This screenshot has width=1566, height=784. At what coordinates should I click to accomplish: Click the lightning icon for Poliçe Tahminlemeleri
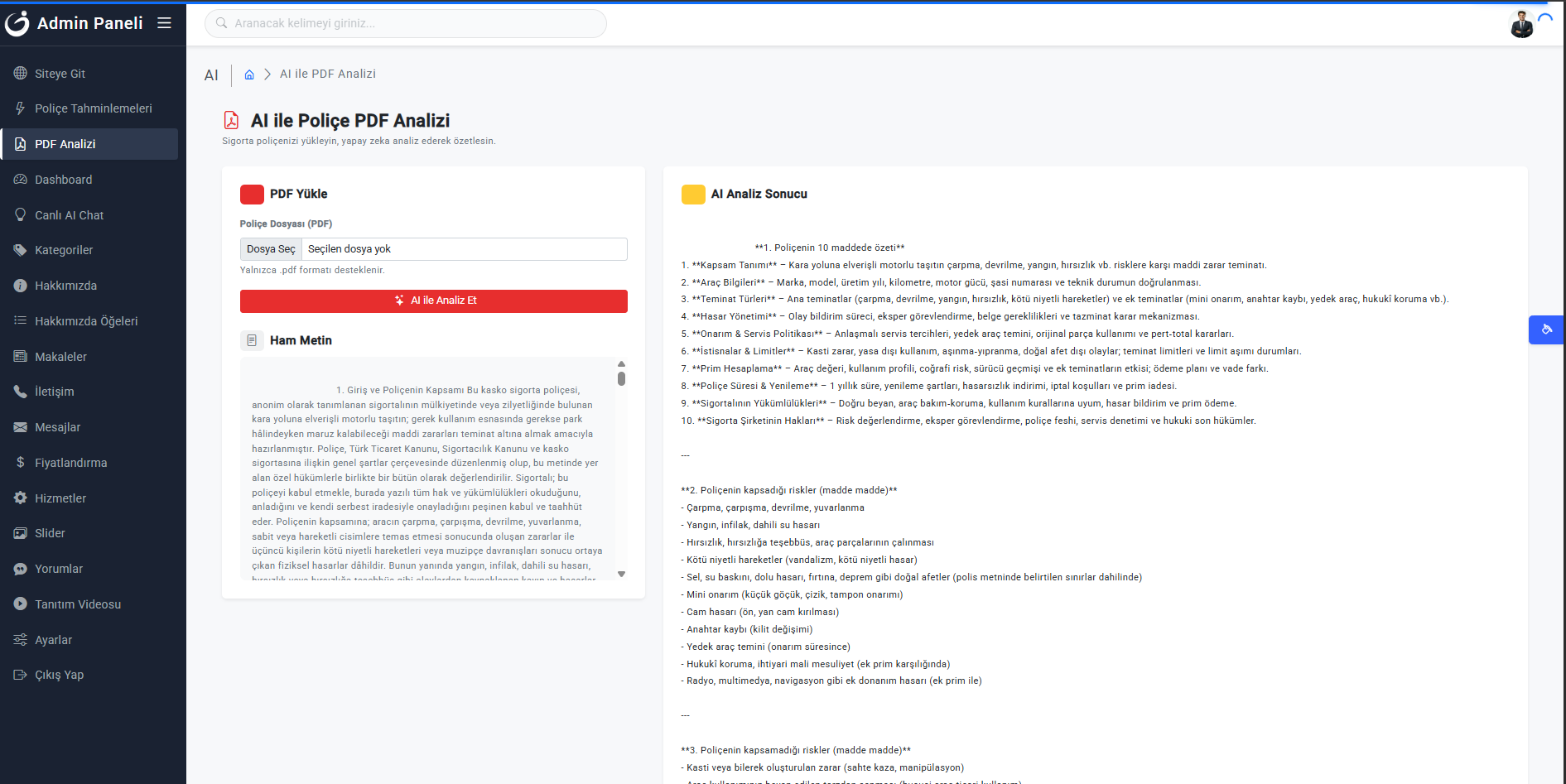(x=20, y=108)
